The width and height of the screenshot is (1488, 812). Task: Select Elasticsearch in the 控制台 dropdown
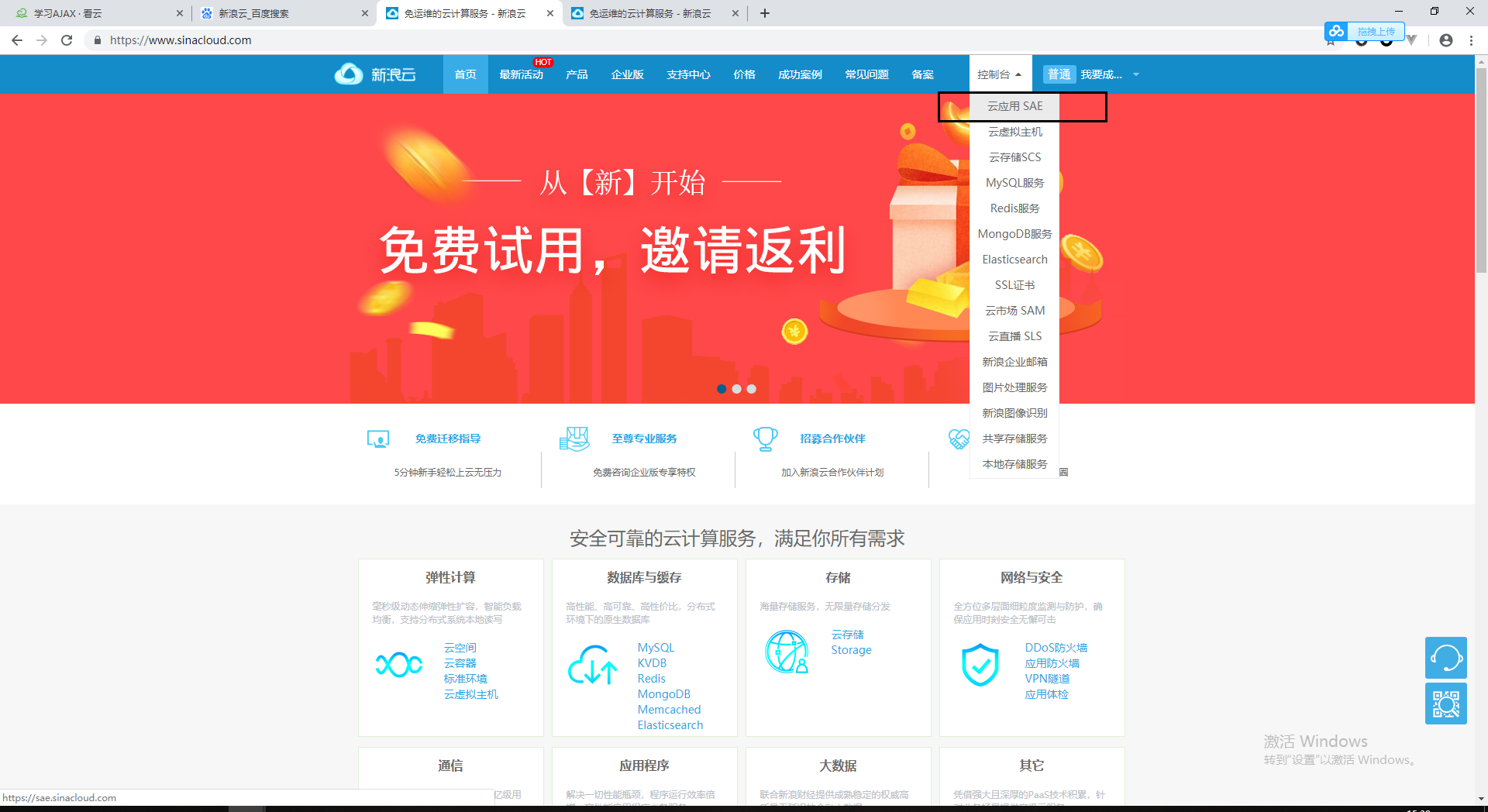[1014, 260]
